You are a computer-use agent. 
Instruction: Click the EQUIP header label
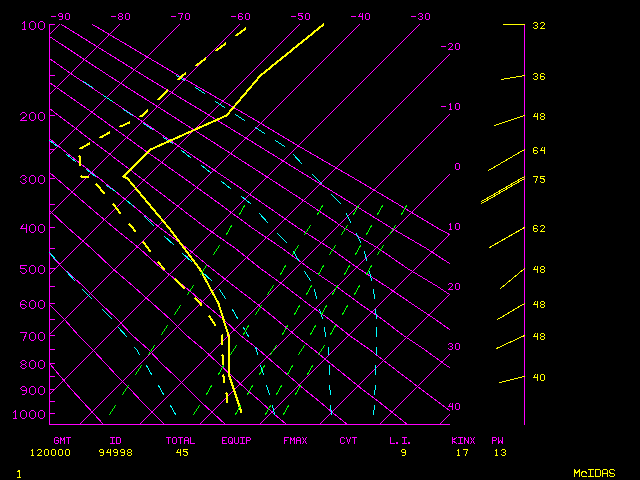tap(237, 440)
